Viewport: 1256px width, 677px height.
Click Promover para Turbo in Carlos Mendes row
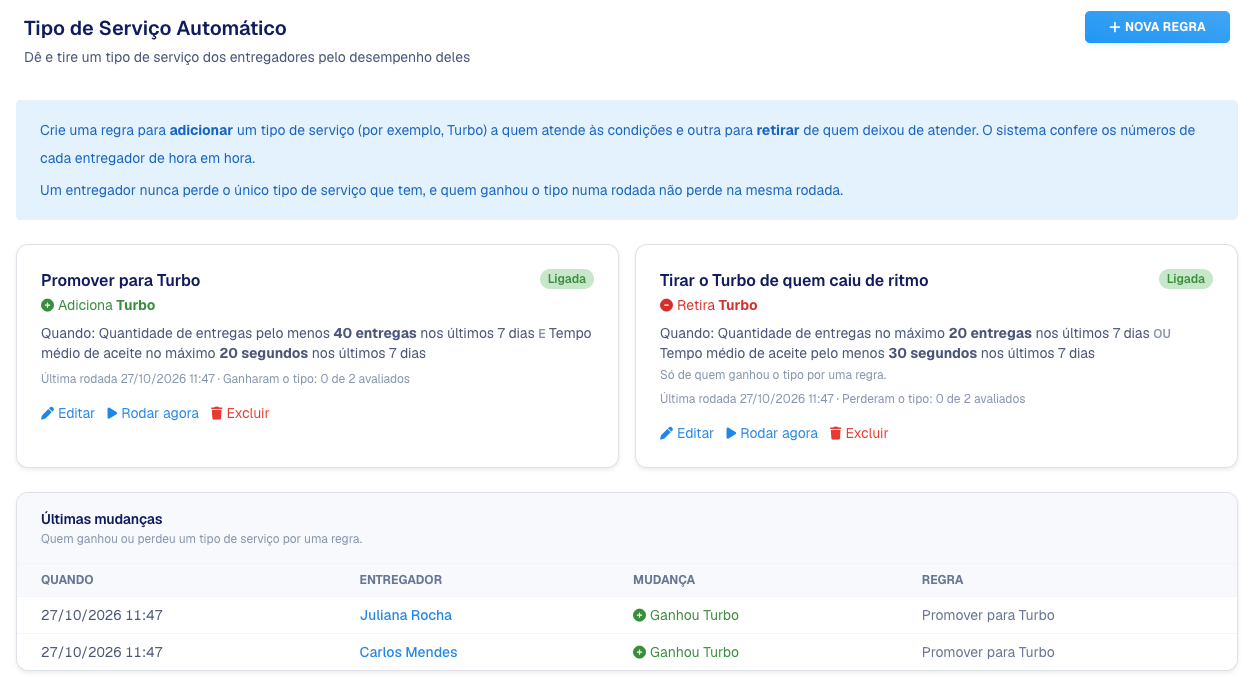[x=988, y=652]
